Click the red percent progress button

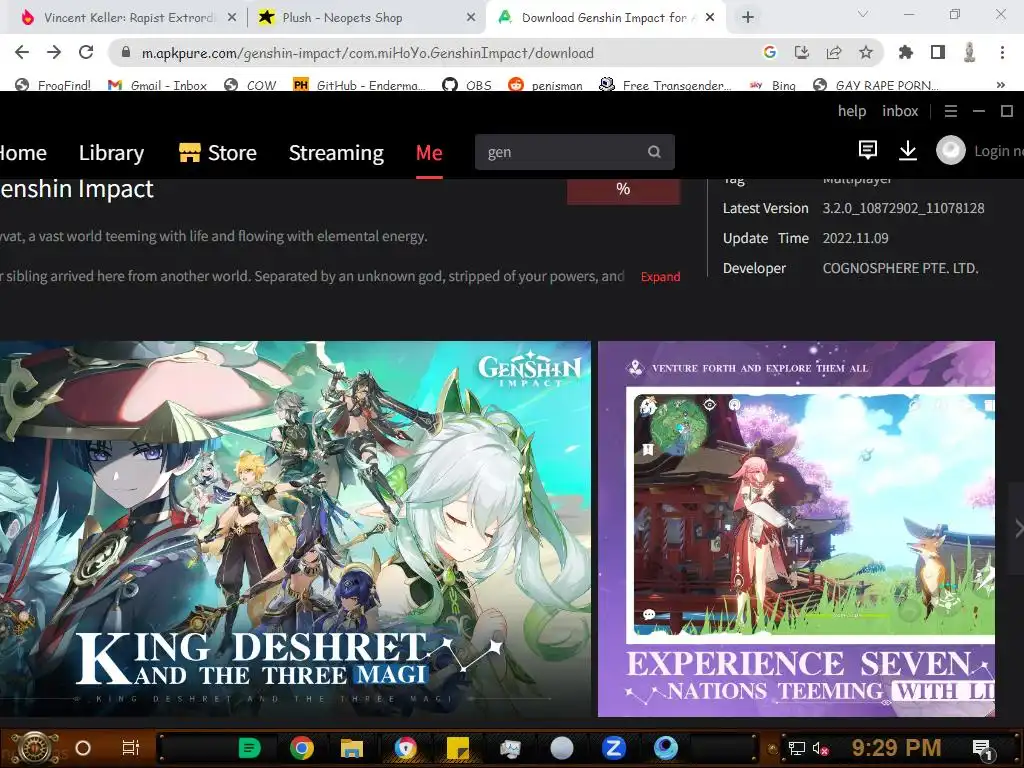pyautogui.click(x=624, y=189)
